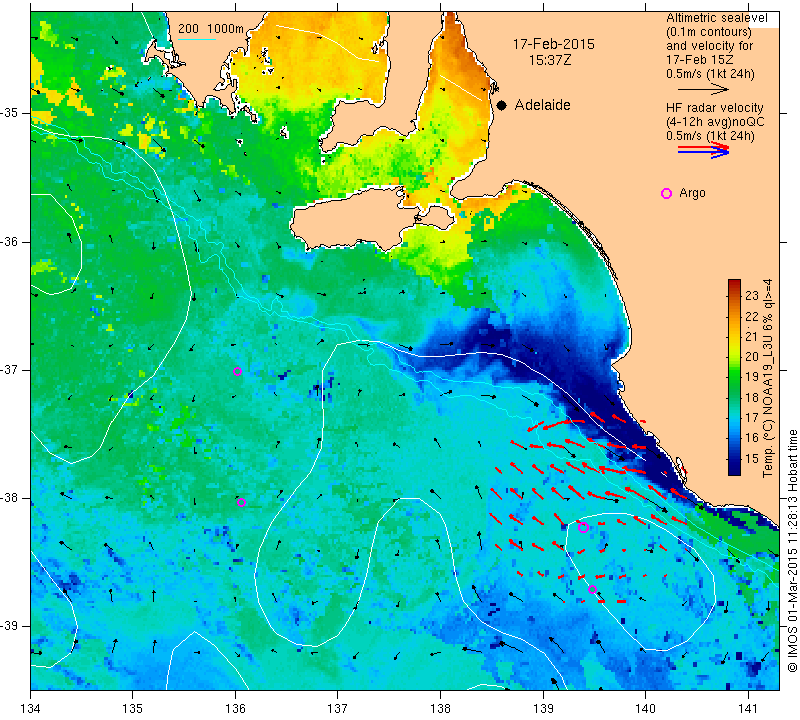This screenshot has width=800, height=720.
Task: Click the black Adelaide city marker dot
Action: click(x=502, y=106)
